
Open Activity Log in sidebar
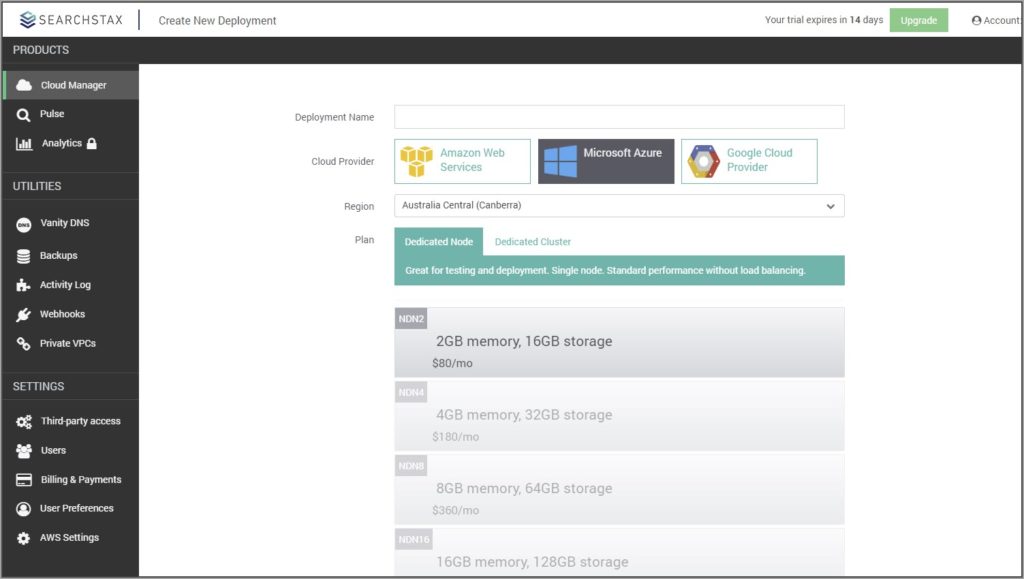click(65, 285)
